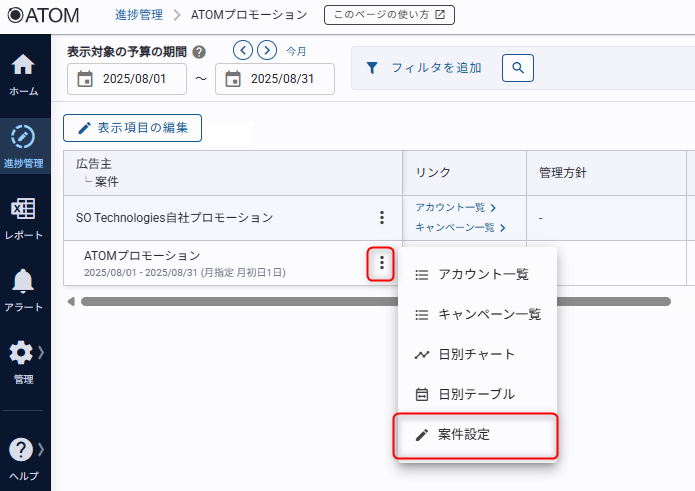
Task: Select 日別チャート from the context menu
Action: (x=475, y=354)
